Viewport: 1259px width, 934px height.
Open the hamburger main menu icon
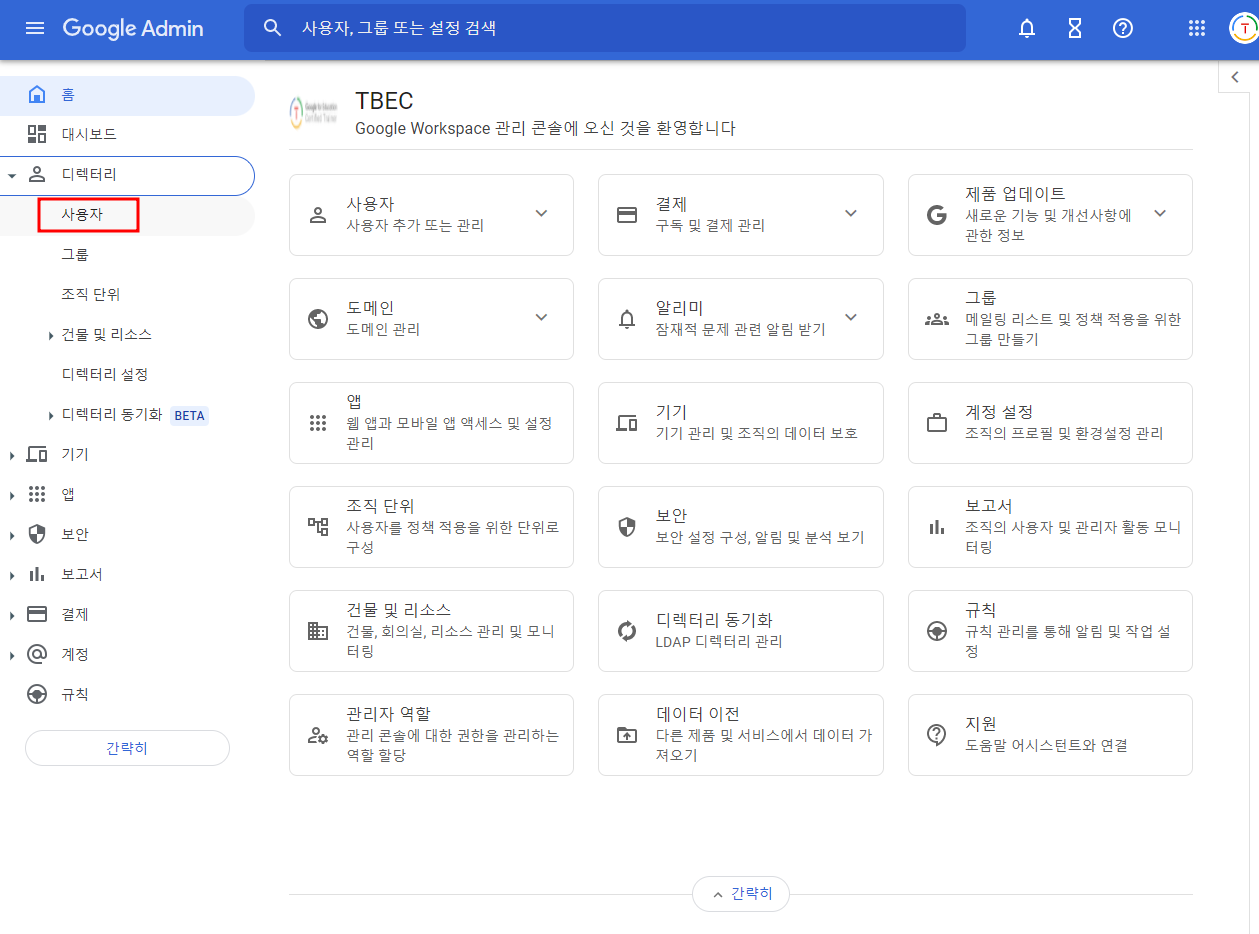pos(35,28)
